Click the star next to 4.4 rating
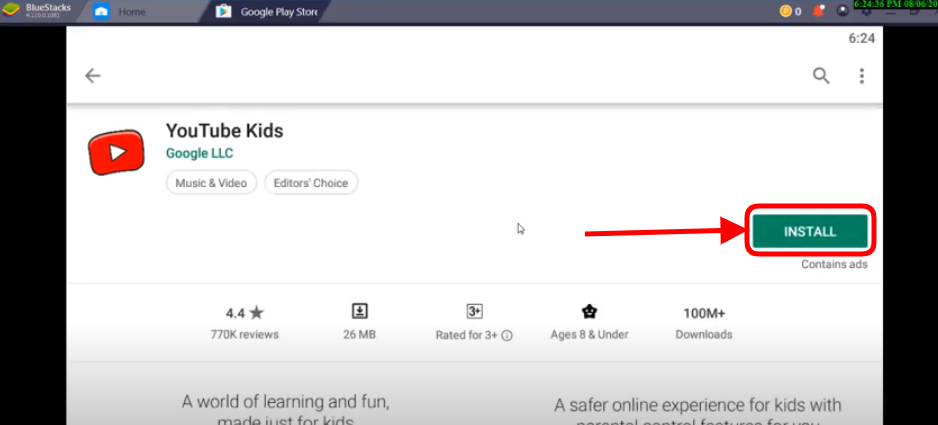Viewport: 938px width, 425px height. pyautogui.click(x=257, y=312)
